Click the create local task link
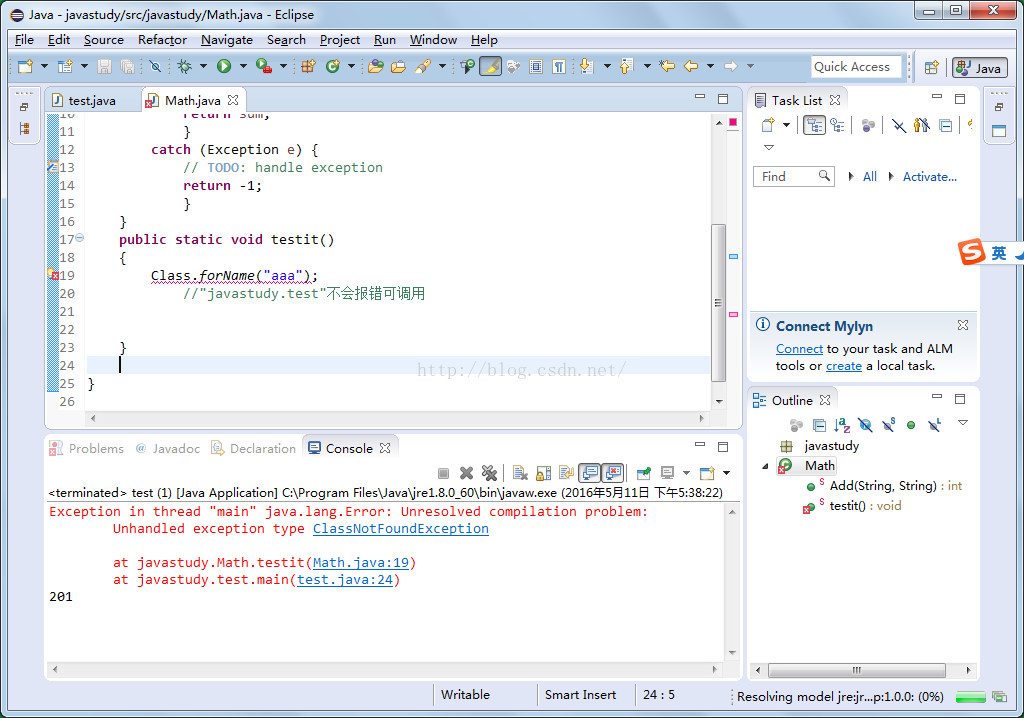This screenshot has width=1024, height=718. 844,366
